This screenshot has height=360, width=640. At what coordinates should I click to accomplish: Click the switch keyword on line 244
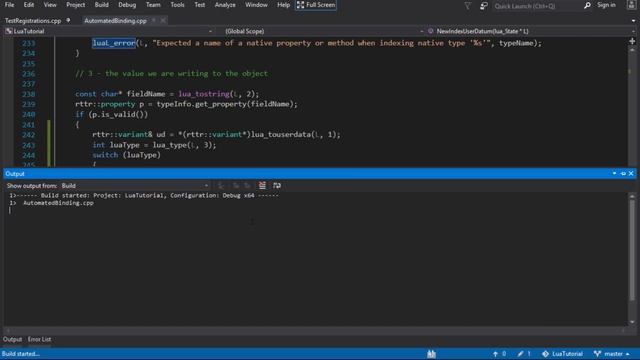pos(105,155)
